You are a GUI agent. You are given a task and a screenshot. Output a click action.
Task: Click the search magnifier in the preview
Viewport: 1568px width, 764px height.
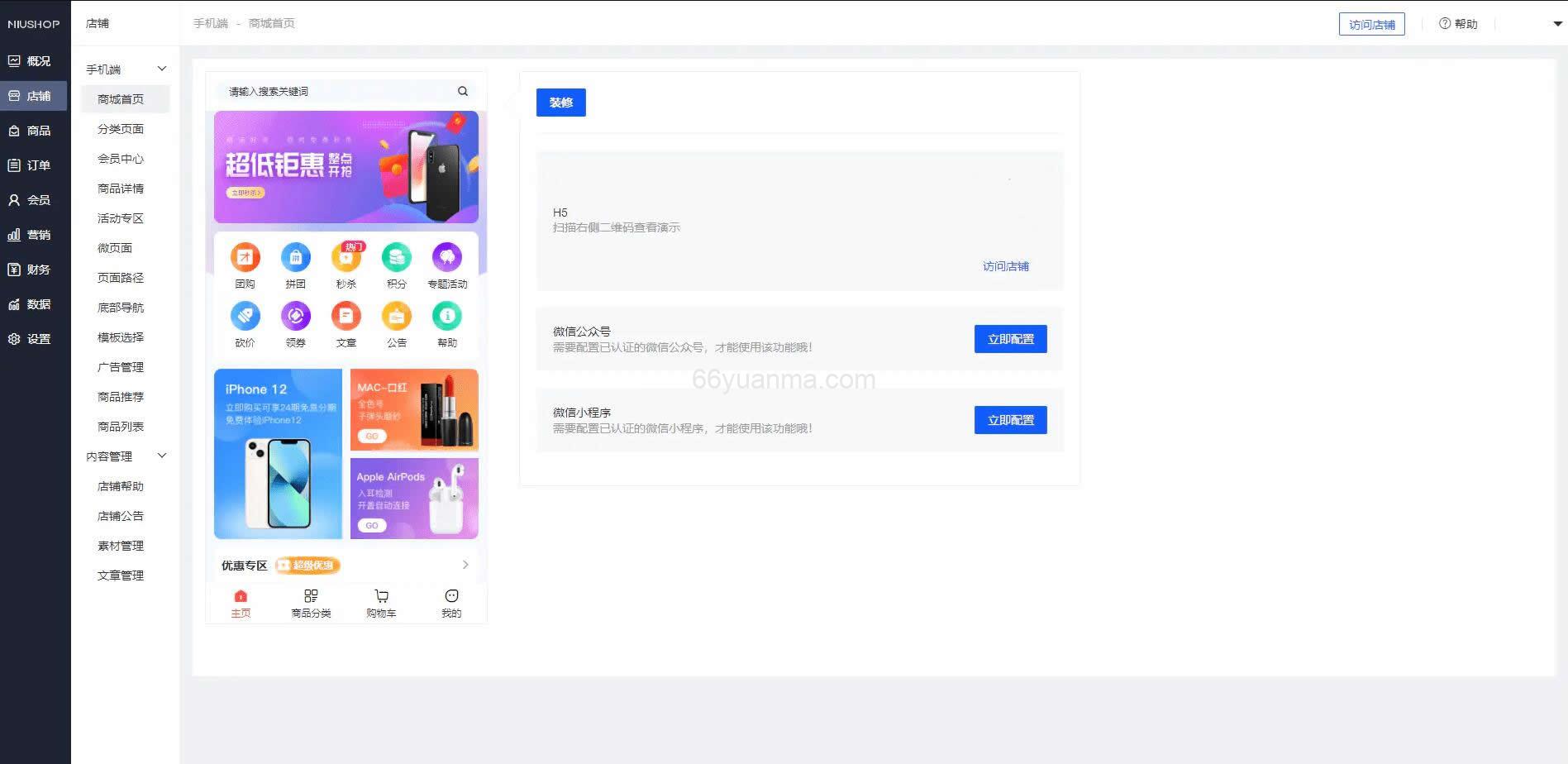click(463, 91)
